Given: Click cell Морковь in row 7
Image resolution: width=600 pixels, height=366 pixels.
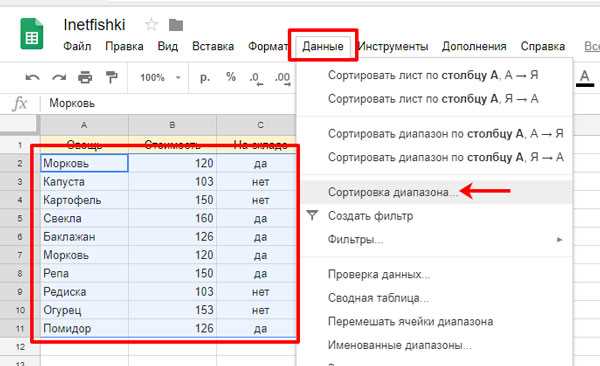Looking at the screenshot, I should 84,255.
